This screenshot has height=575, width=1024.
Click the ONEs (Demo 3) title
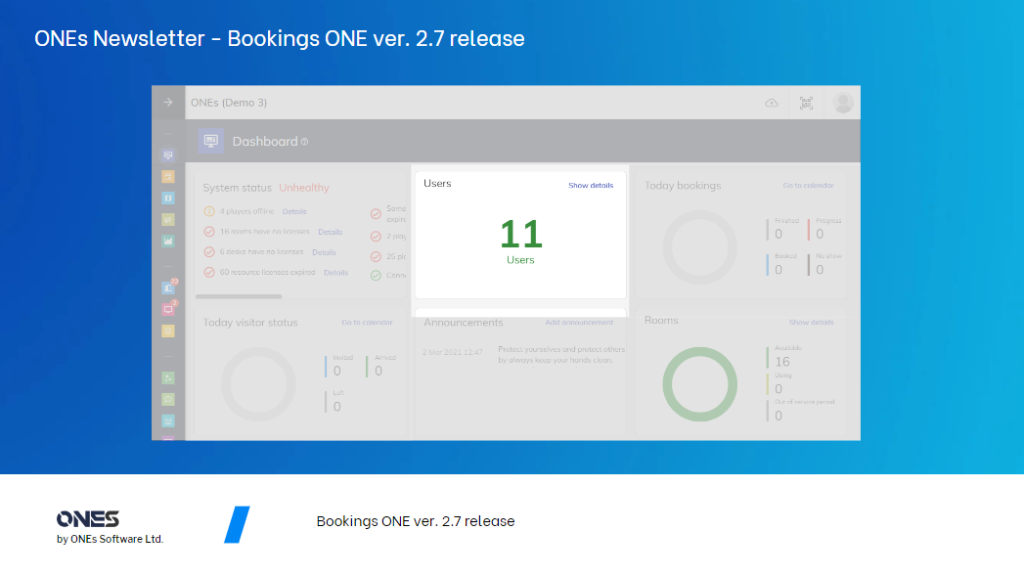point(229,103)
